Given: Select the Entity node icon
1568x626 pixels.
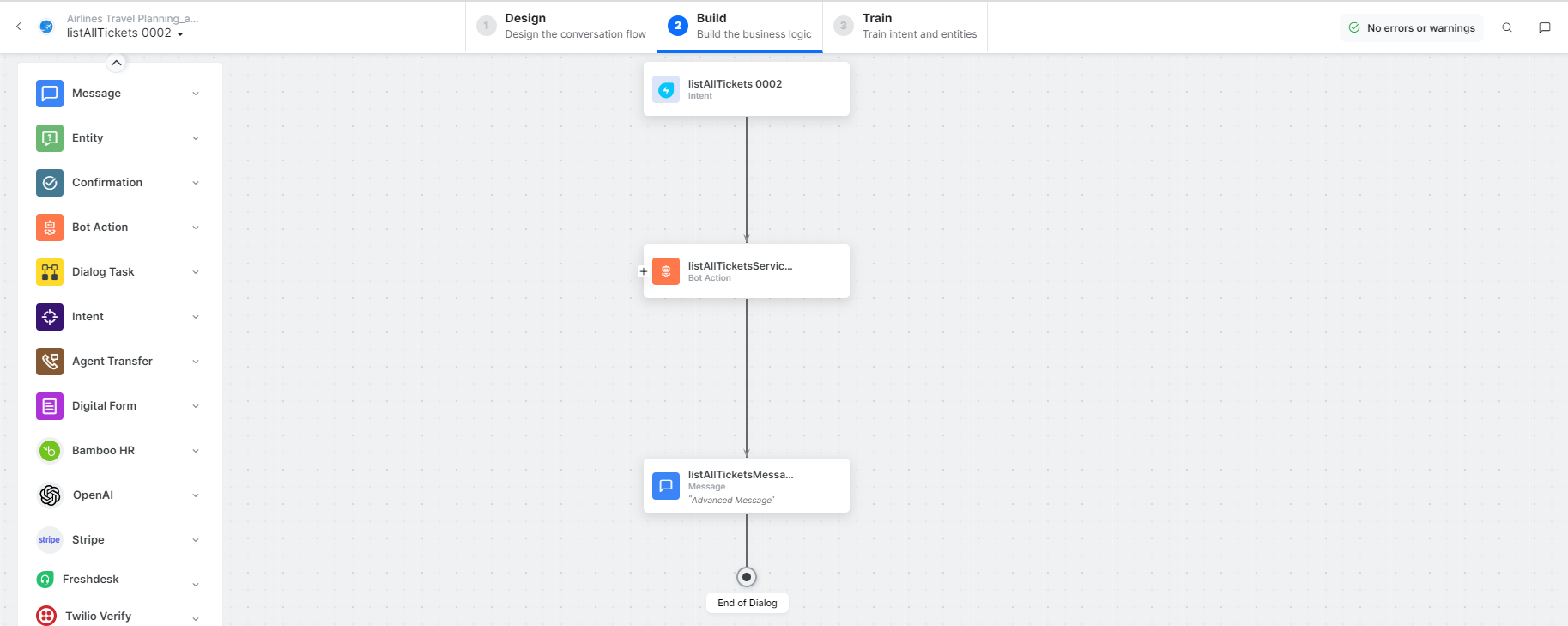Looking at the screenshot, I should tap(50, 138).
